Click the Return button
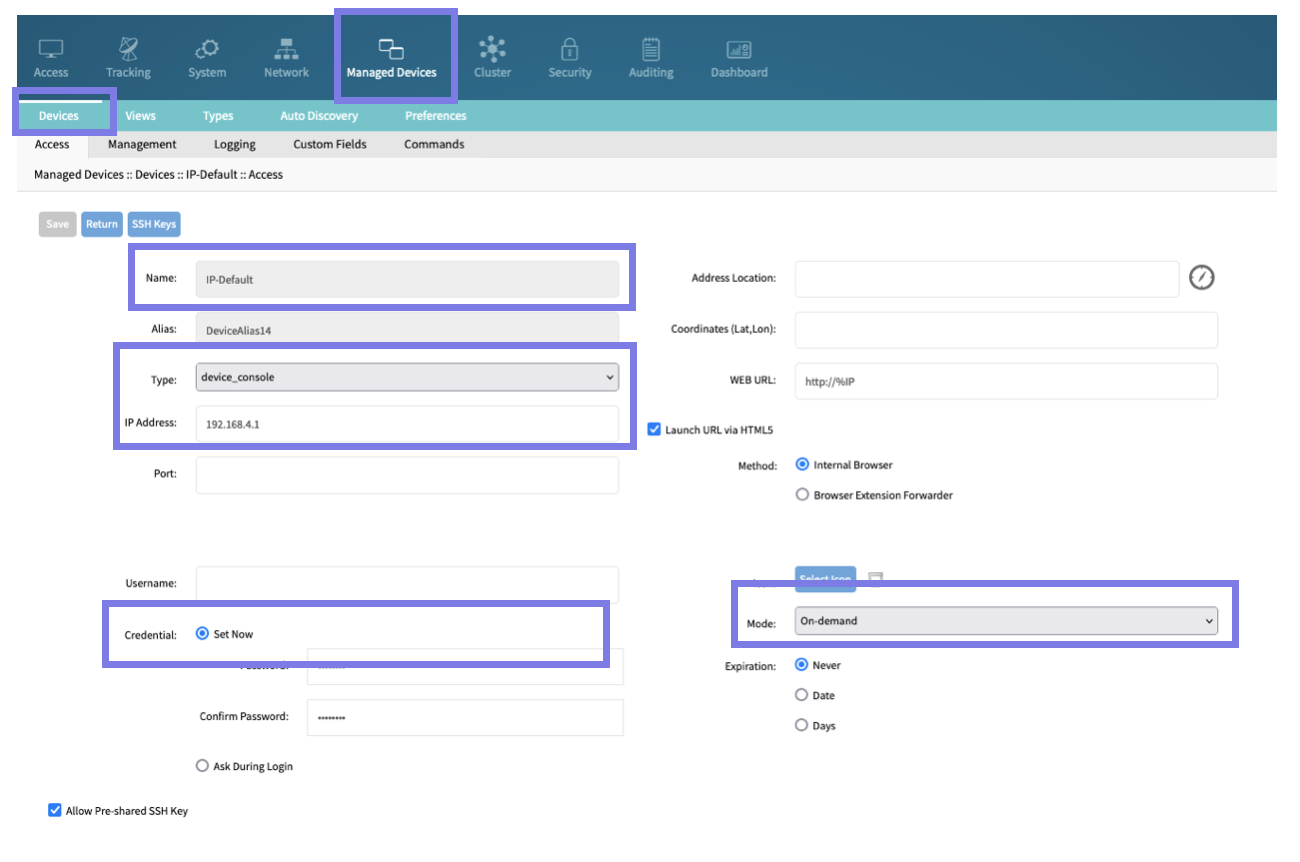 (x=102, y=224)
